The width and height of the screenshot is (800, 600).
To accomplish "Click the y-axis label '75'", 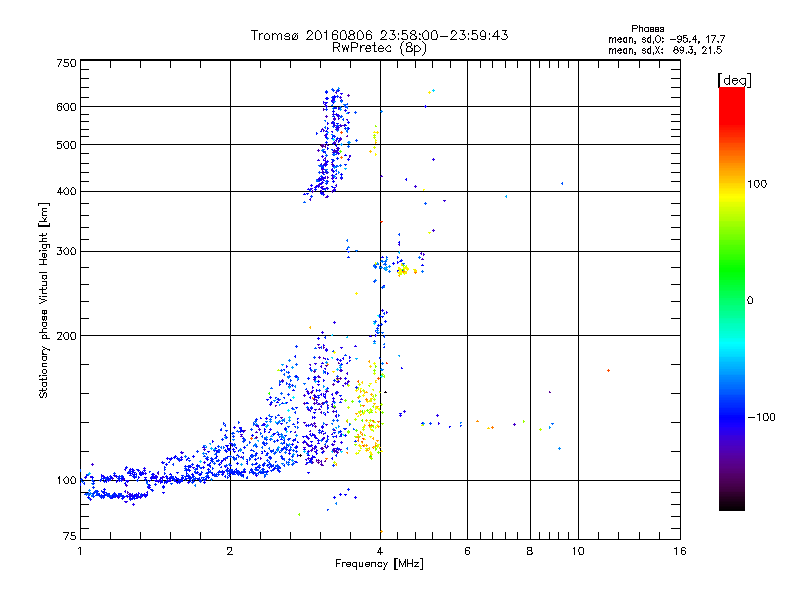I will click(x=70, y=536).
